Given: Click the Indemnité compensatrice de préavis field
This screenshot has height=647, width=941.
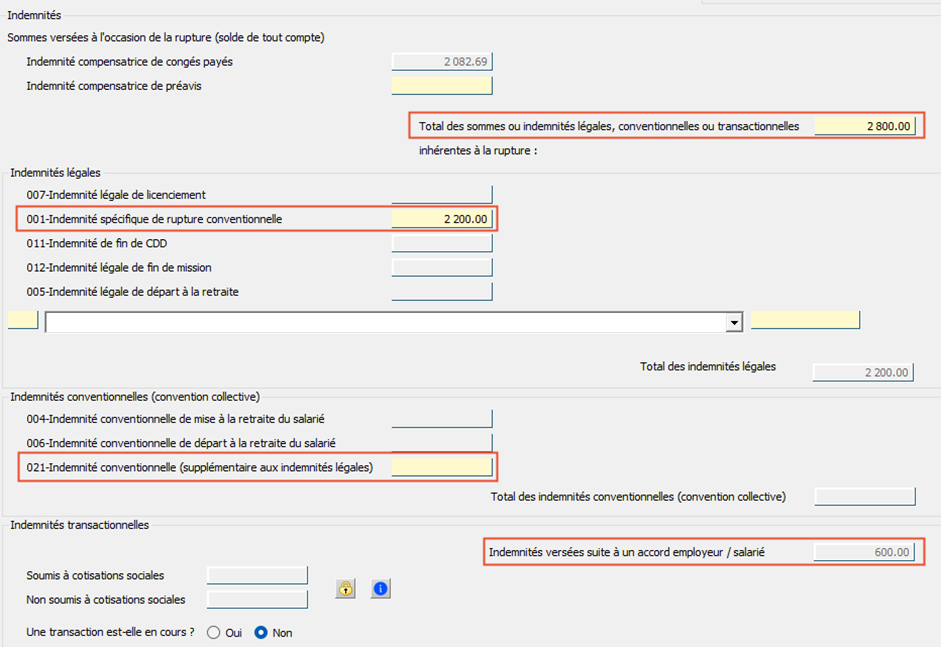Looking at the screenshot, I should tap(442, 86).
